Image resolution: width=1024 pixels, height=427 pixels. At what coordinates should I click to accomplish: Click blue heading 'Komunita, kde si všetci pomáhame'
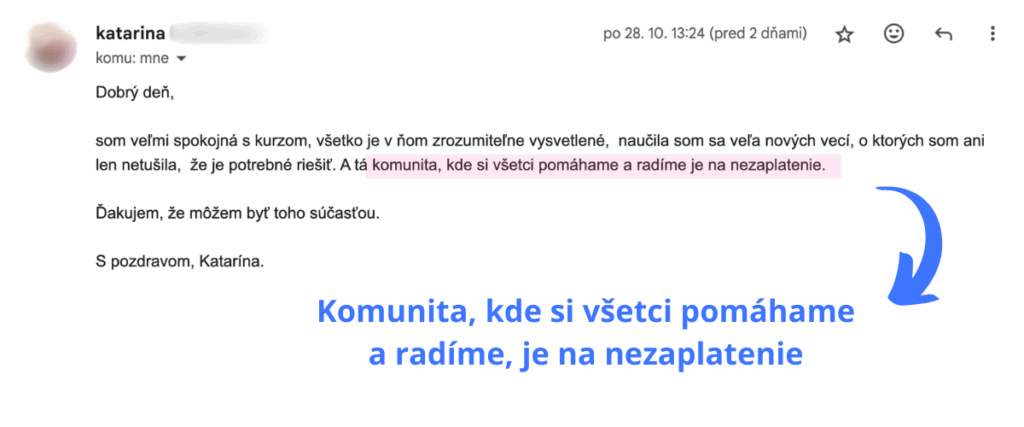585,313
